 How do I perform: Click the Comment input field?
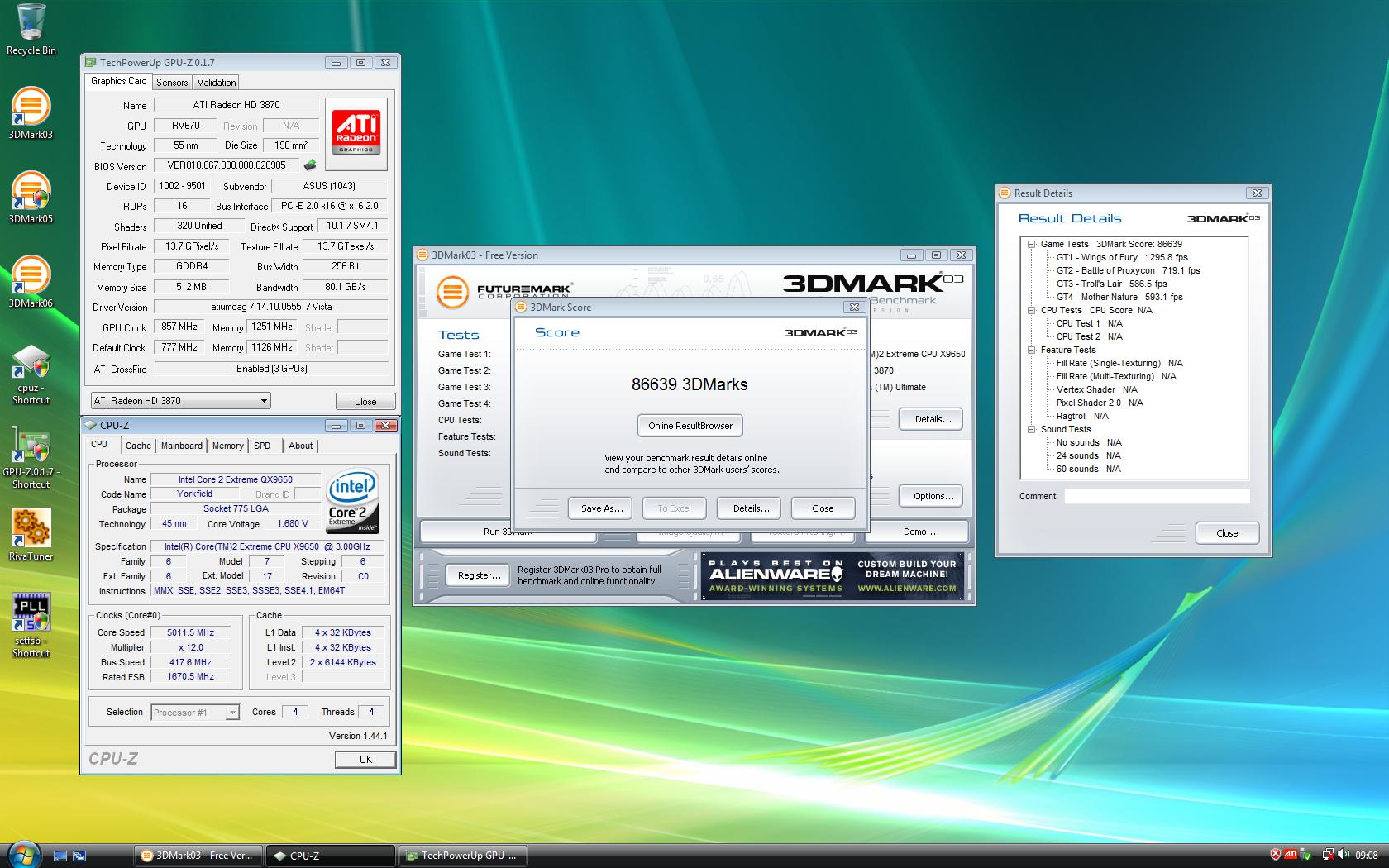pos(1157,496)
